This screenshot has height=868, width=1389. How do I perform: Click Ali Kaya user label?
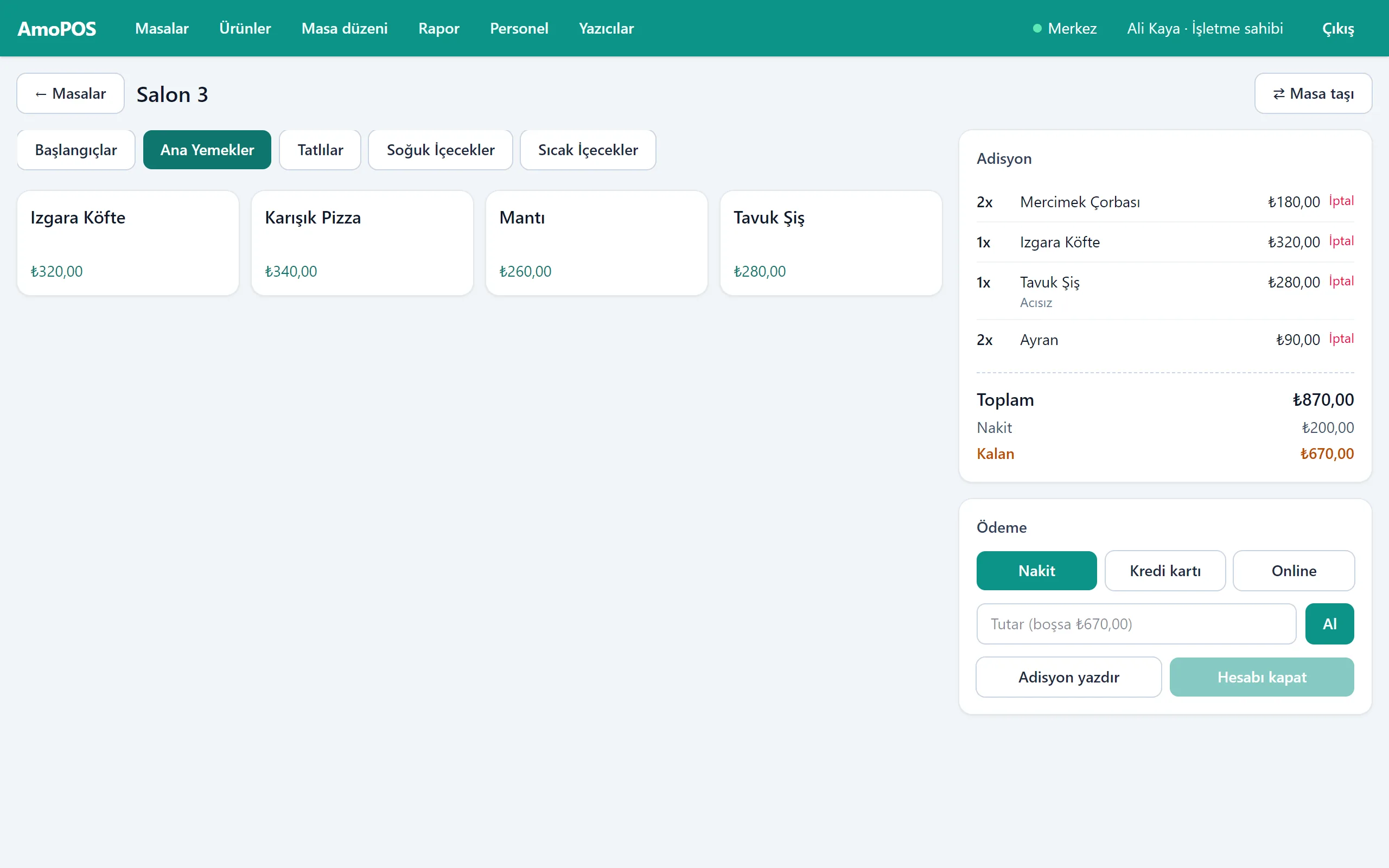pos(1205,28)
